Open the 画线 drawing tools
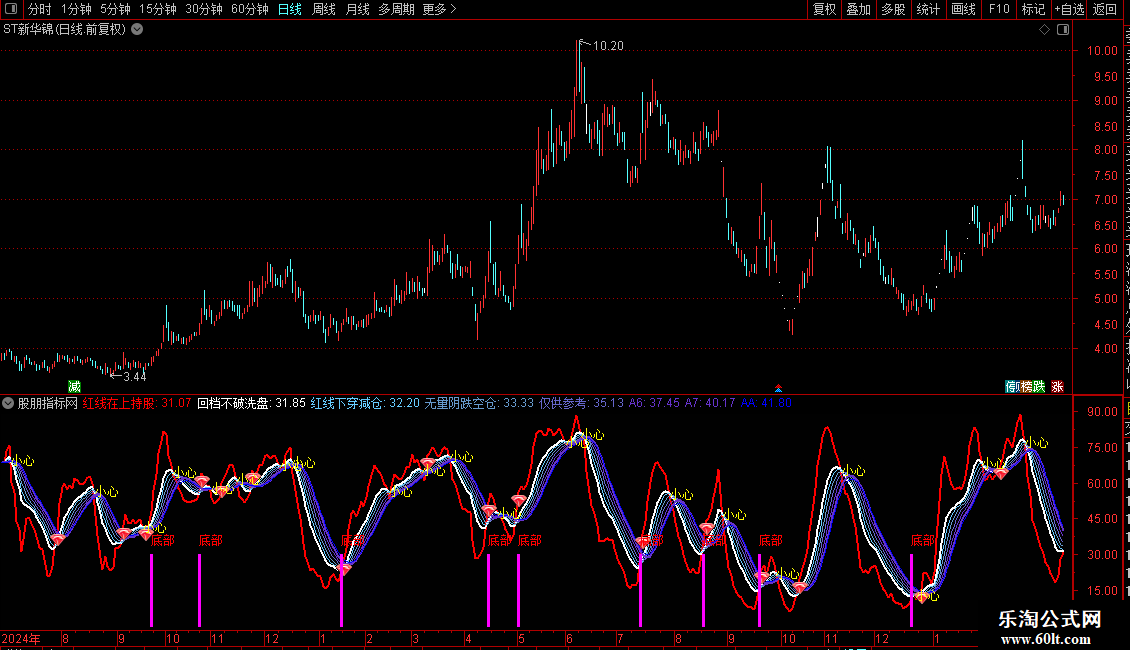Screen dimensions: 1130x650 point(963,9)
